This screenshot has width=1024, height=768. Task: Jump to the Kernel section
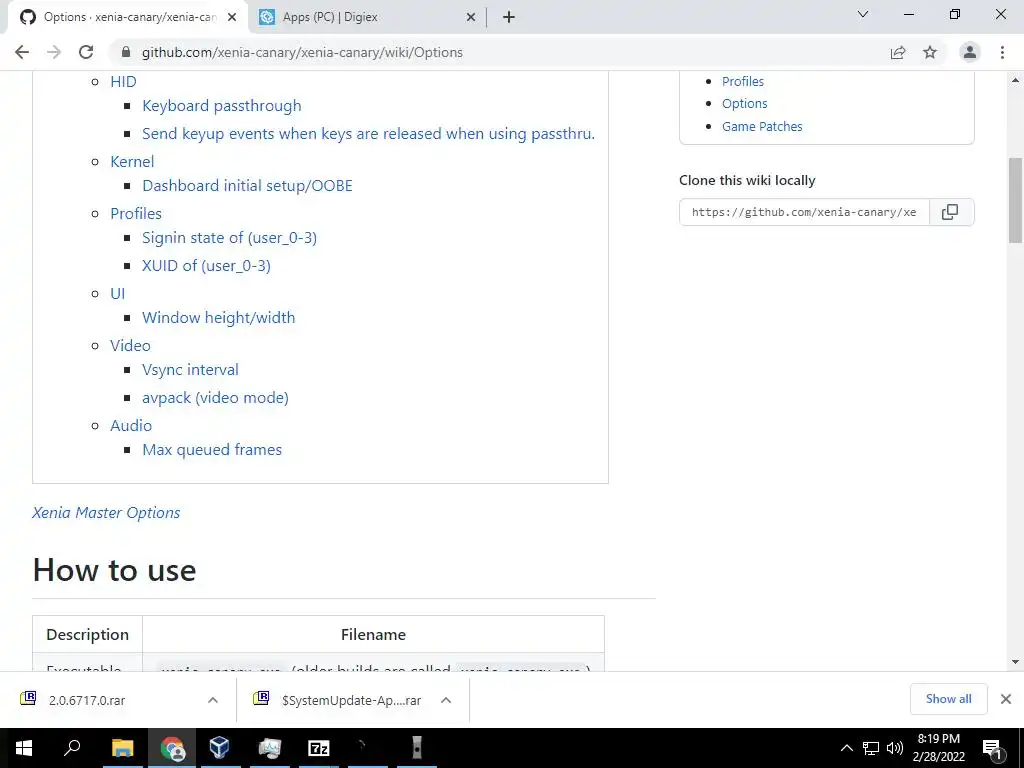(x=132, y=161)
